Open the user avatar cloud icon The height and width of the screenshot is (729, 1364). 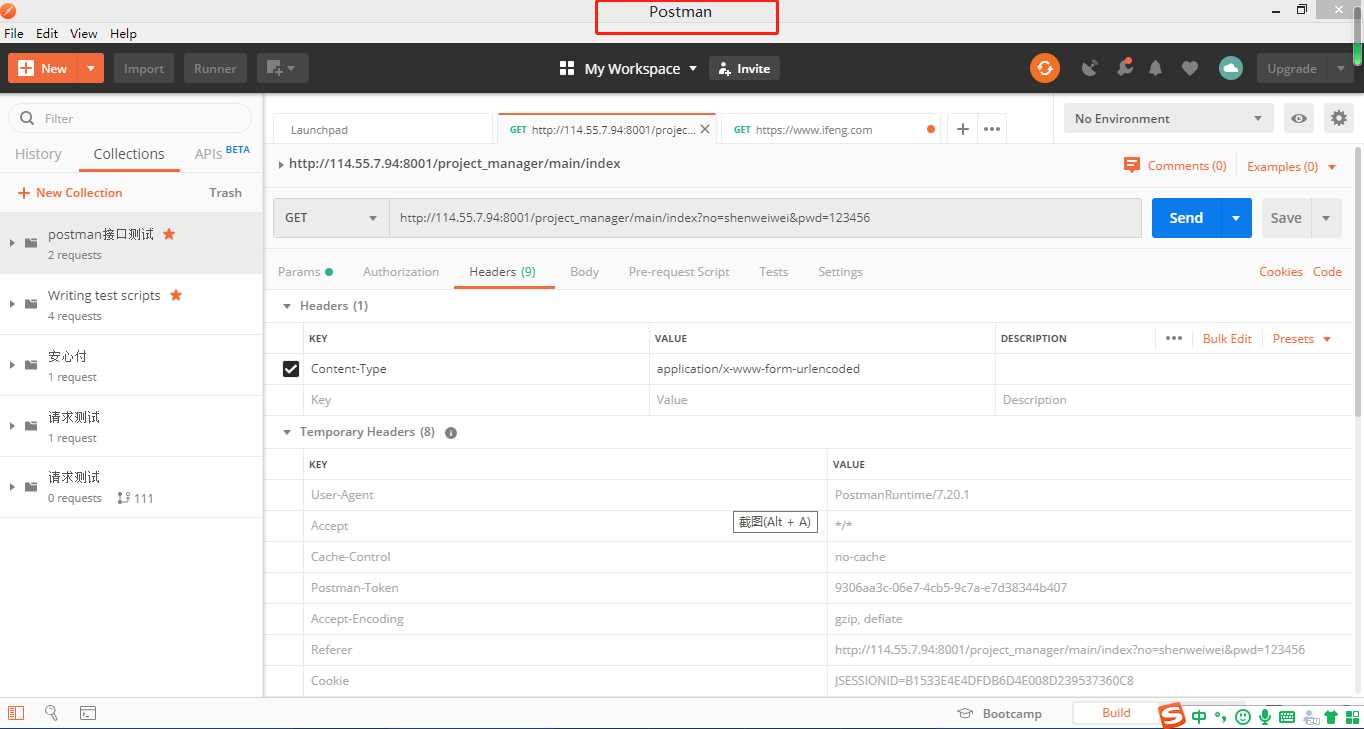point(1230,68)
